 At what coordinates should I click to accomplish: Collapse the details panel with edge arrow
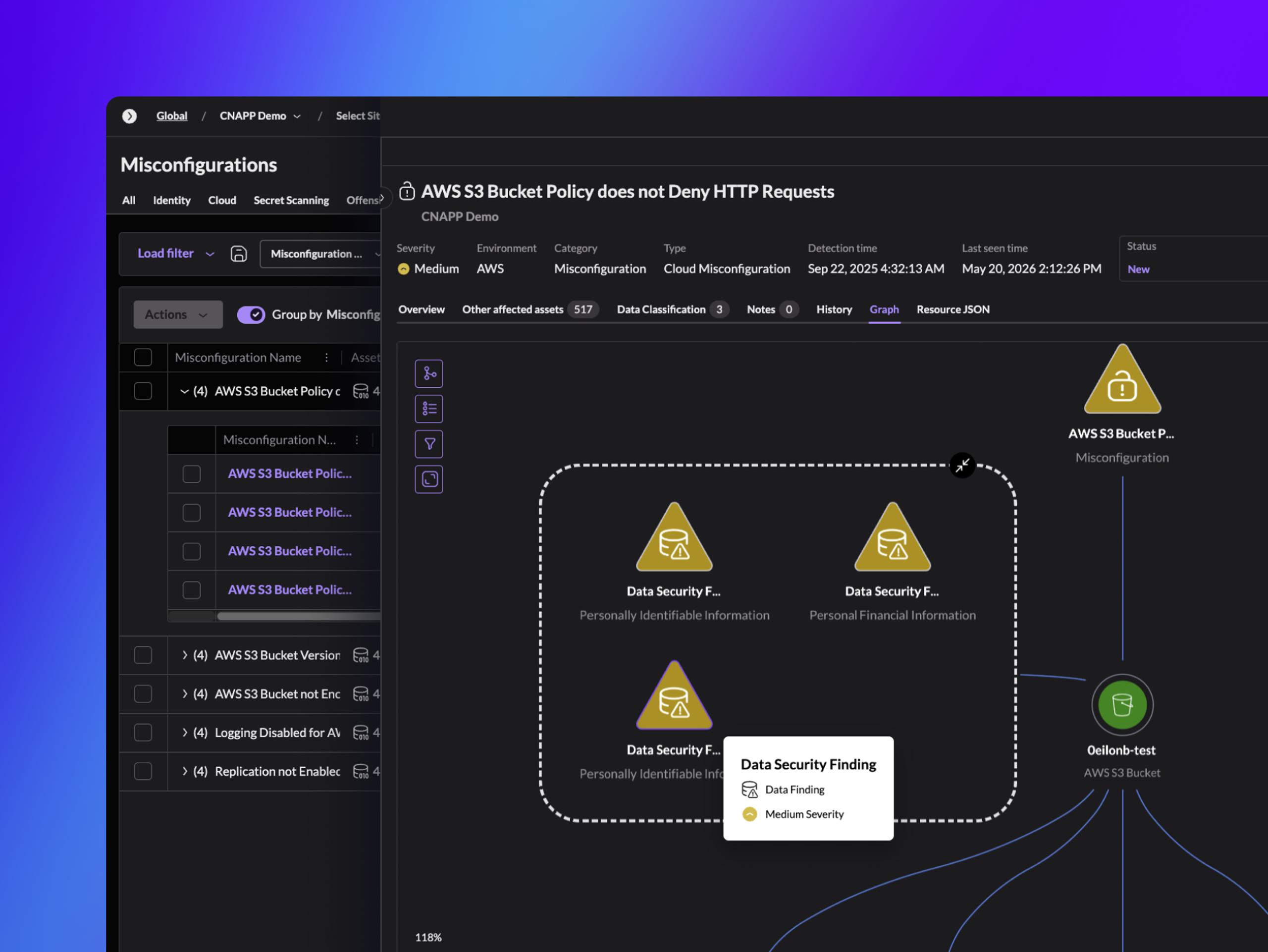click(382, 198)
